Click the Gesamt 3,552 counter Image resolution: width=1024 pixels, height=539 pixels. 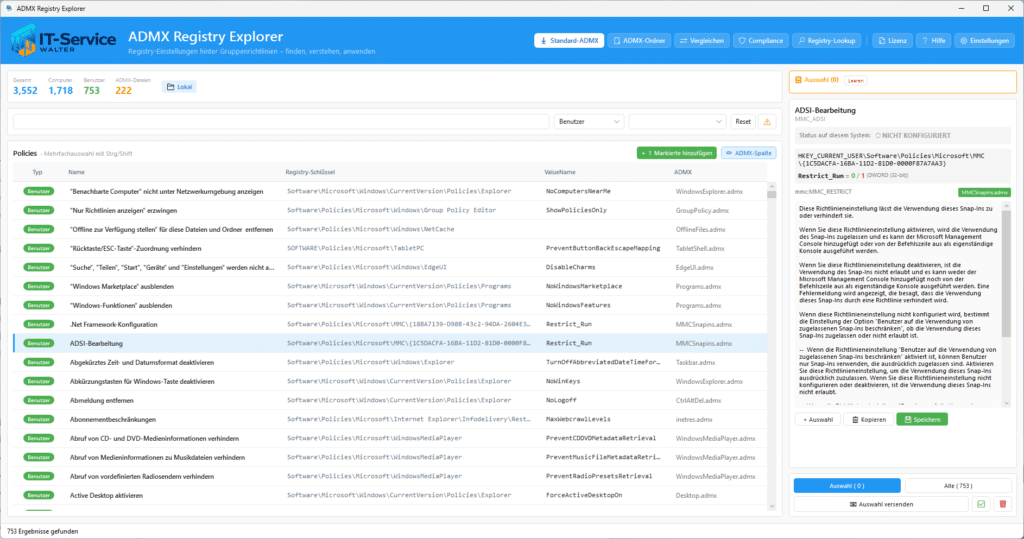click(x=25, y=86)
